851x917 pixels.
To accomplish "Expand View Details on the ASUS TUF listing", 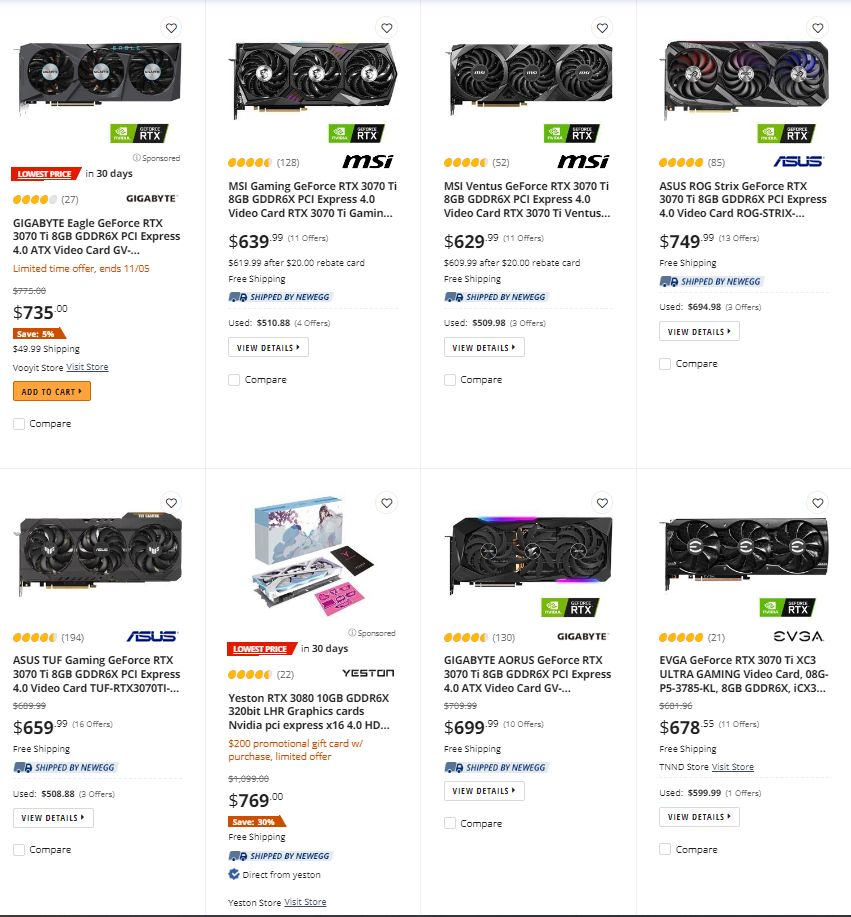I will click(53, 817).
